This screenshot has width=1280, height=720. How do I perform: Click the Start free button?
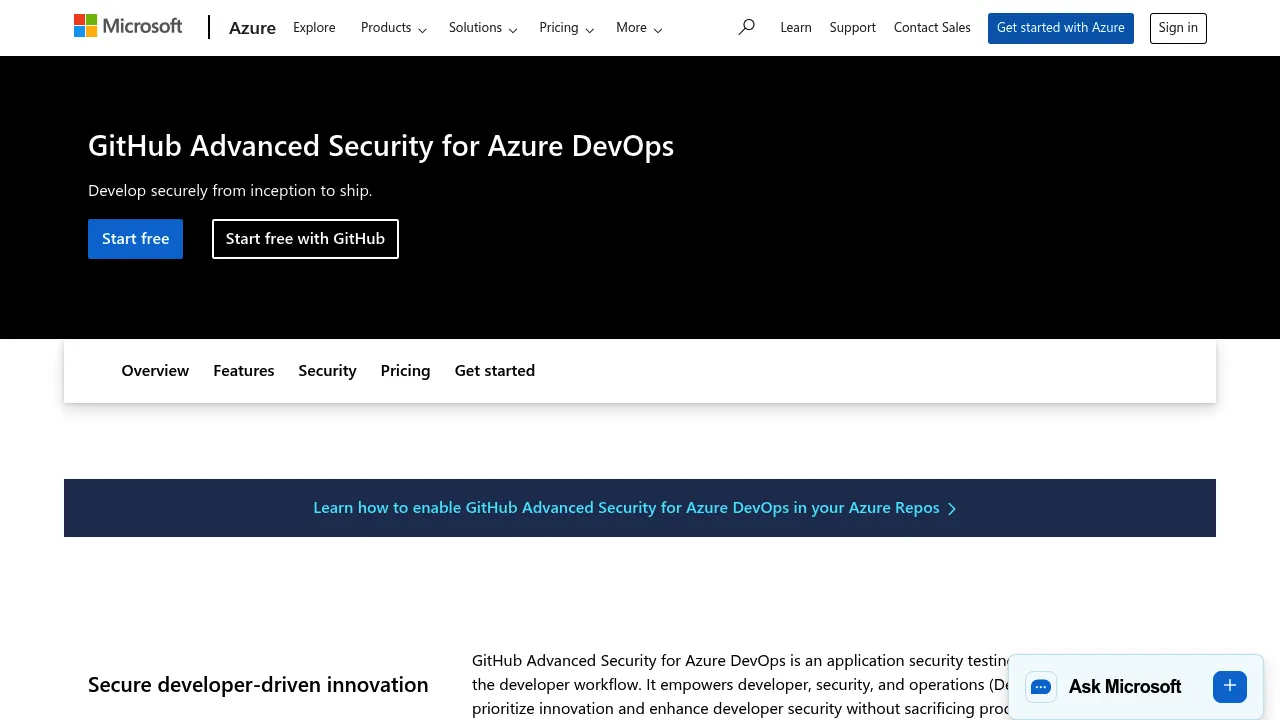(x=135, y=239)
